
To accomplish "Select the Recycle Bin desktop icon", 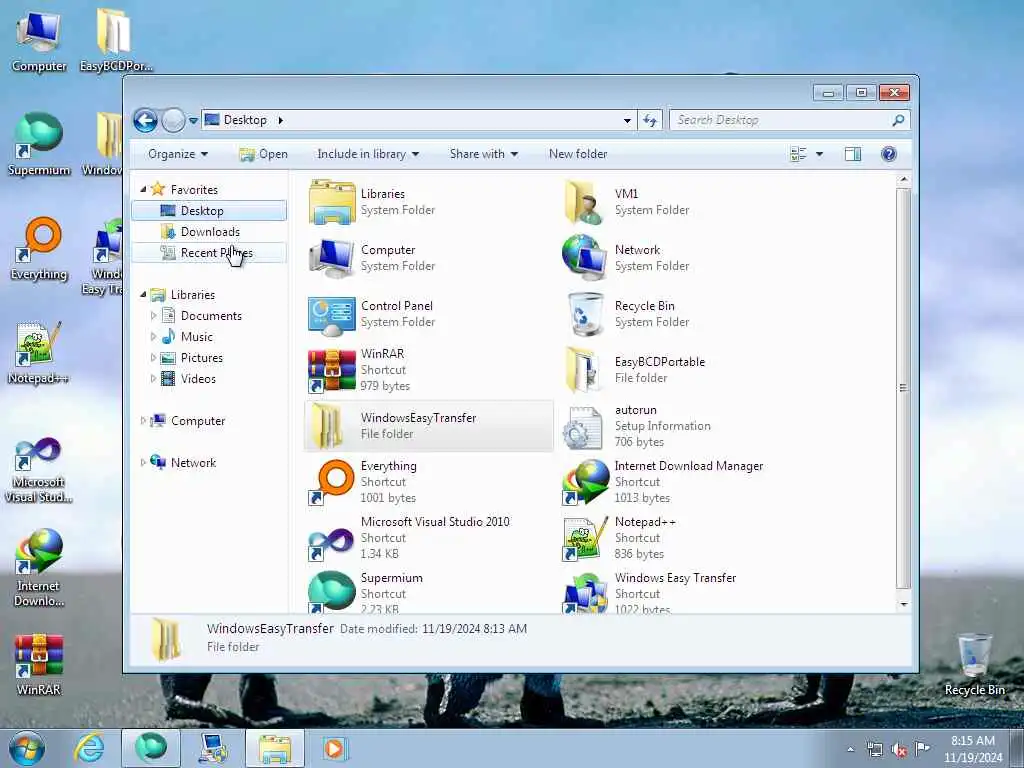I will coord(974,665).
